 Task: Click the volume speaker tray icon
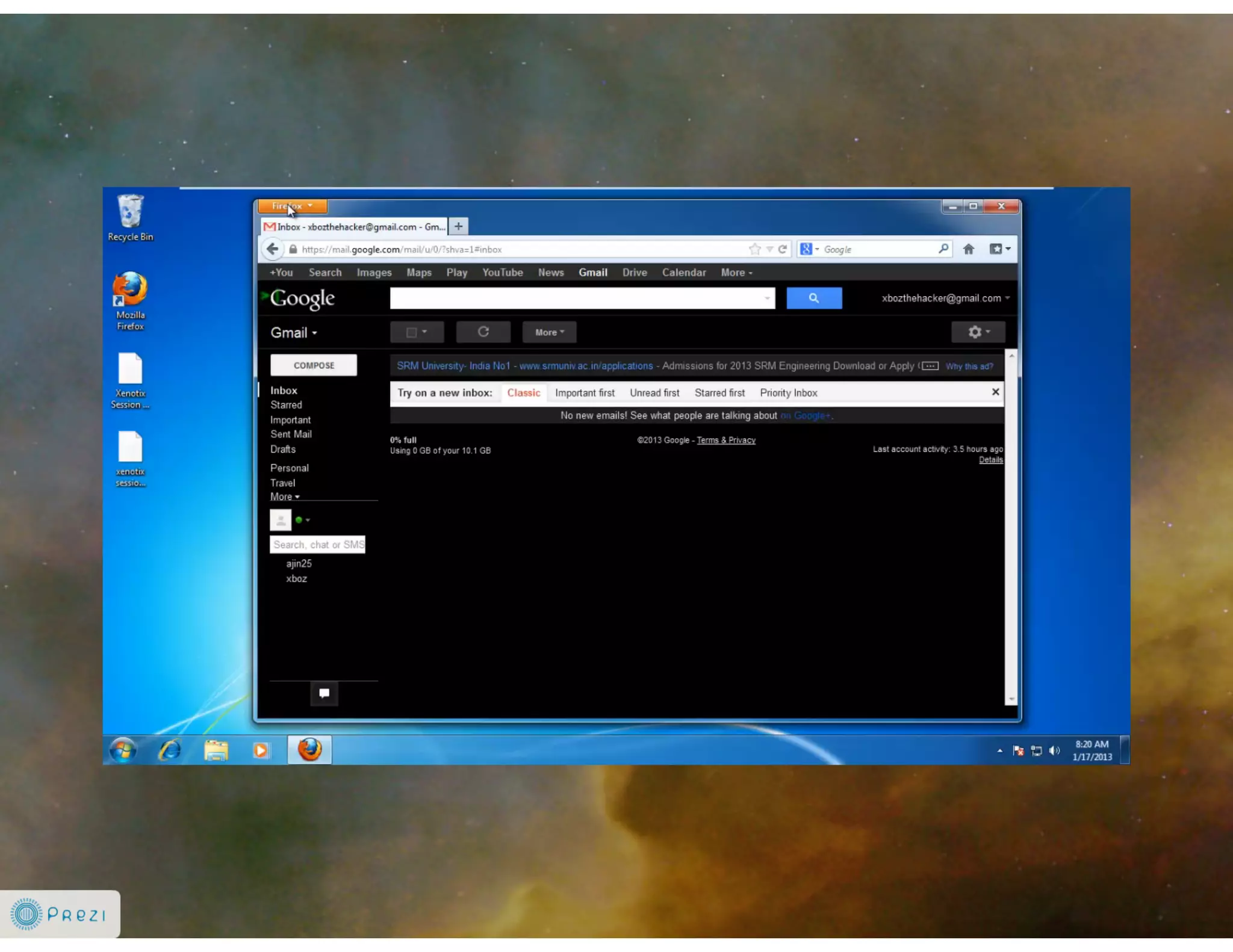(1054, 750)
